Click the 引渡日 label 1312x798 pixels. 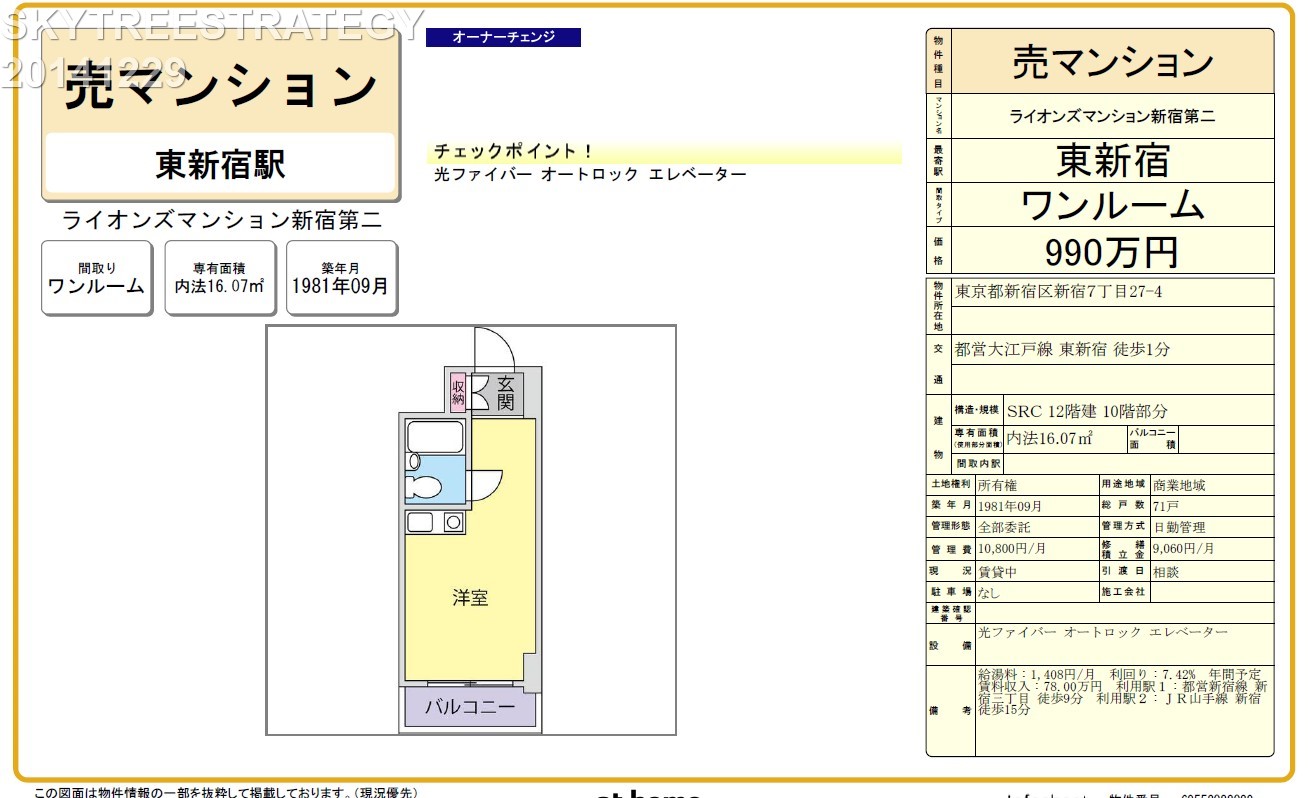pos(1125,572)
